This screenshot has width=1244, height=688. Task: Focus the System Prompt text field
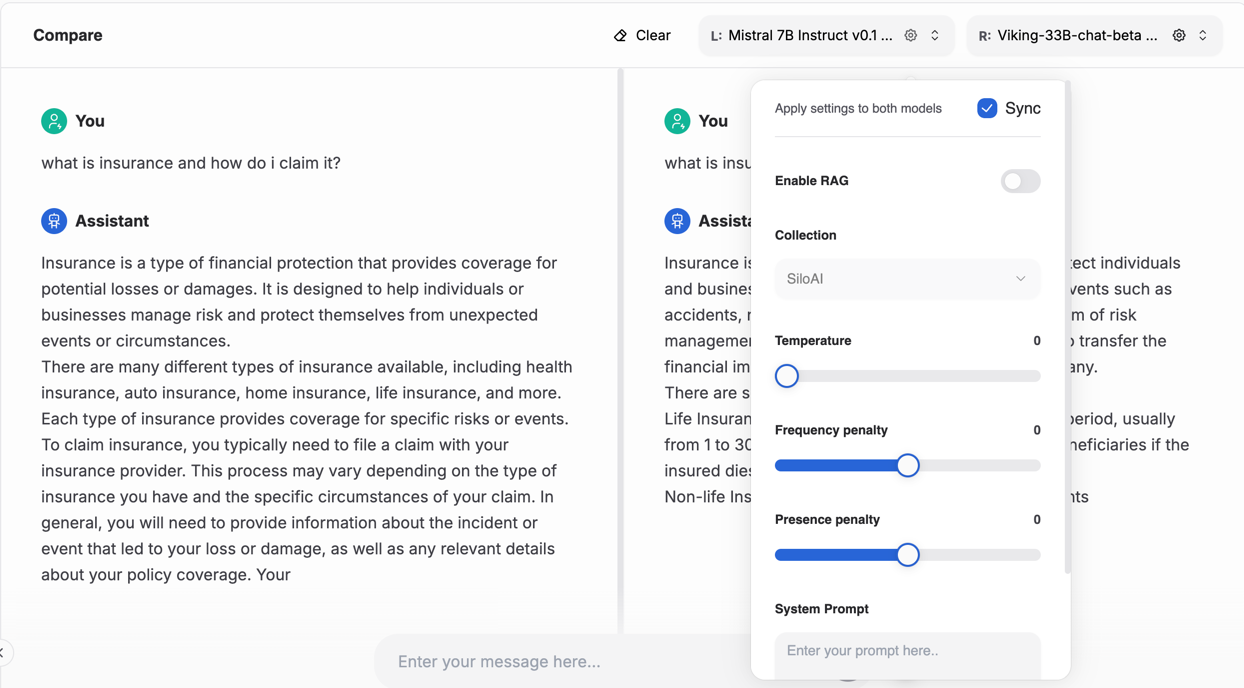(x=907, y=651)
